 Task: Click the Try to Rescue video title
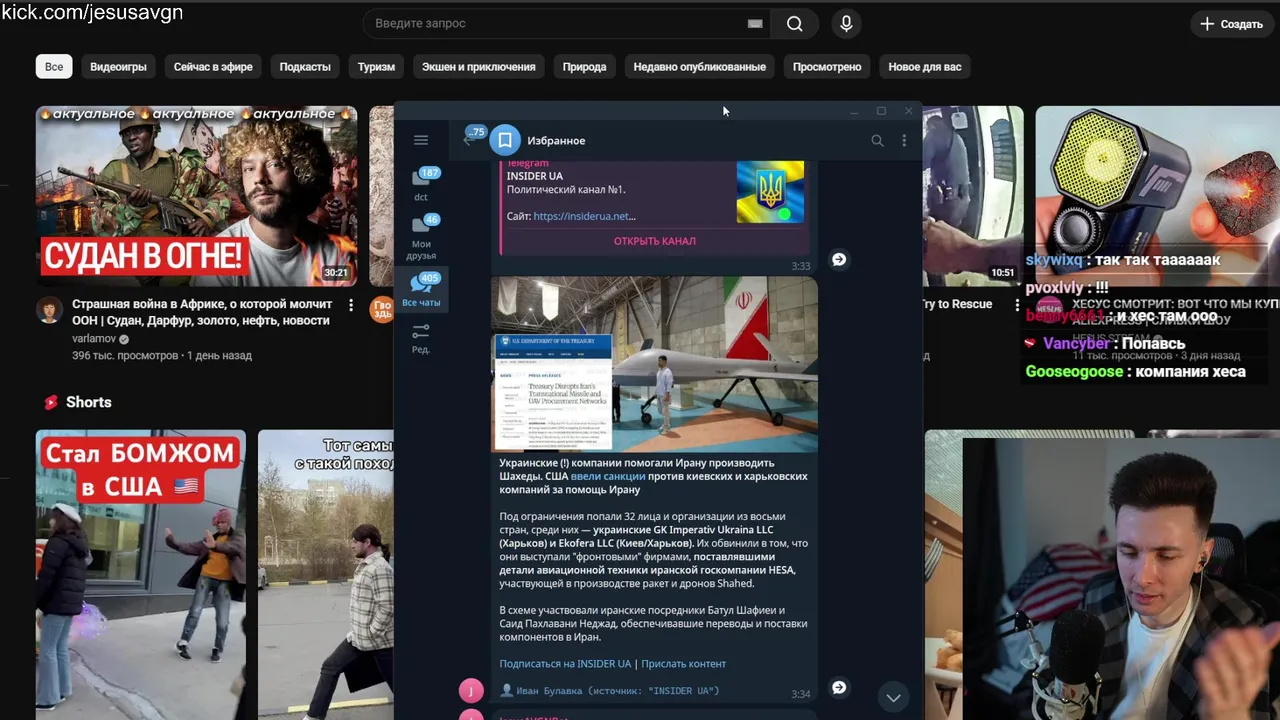coord(958,304)
